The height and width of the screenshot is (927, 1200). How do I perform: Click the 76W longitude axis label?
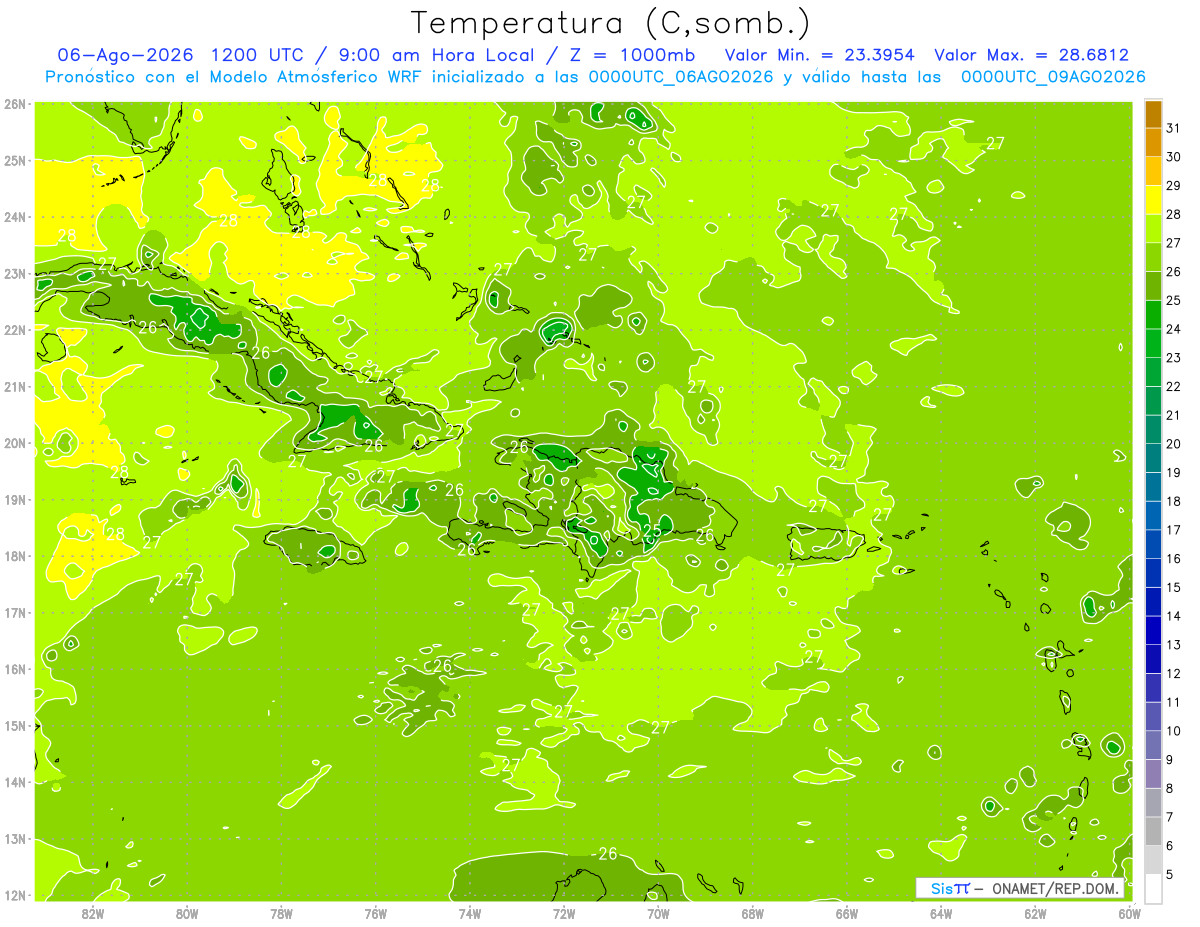375,913
